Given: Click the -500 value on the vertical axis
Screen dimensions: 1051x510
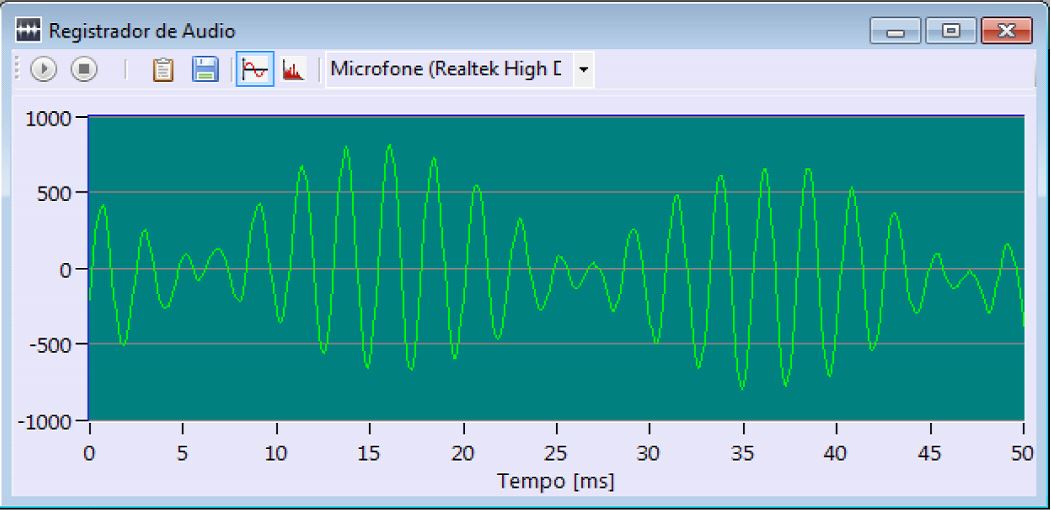Looking at the screenshot, I should [x=49, y=344].
